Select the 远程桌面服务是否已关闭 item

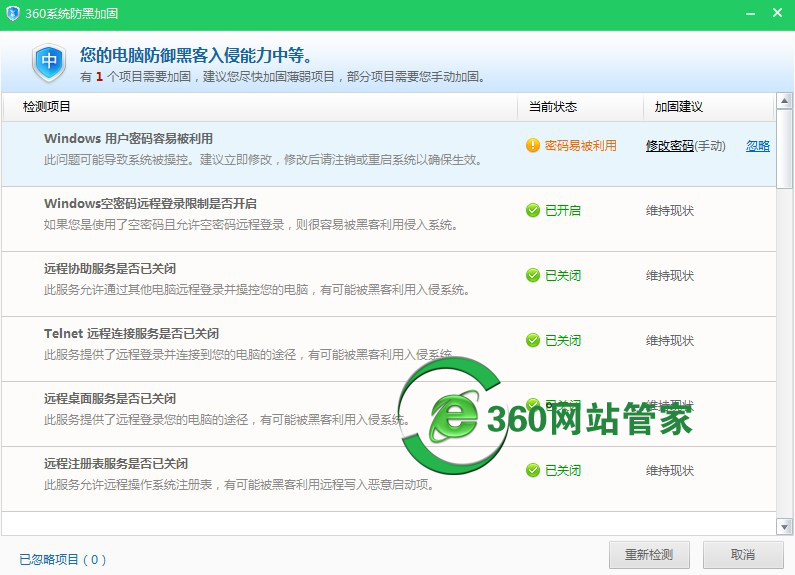tap(389, 414)
